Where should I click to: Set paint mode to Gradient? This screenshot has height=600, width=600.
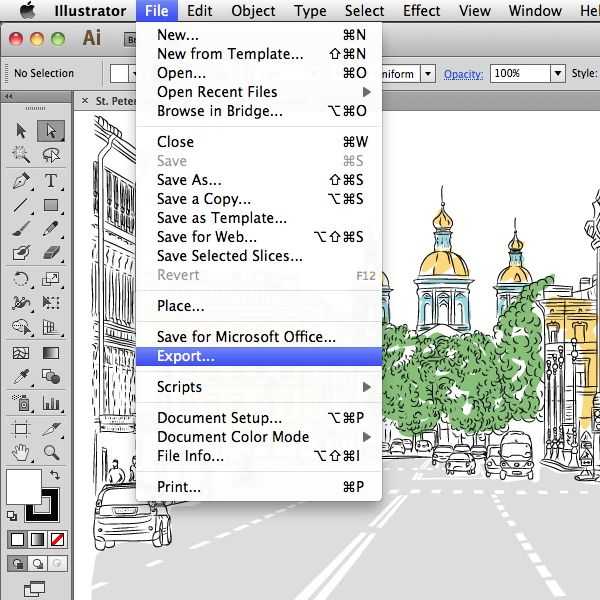[38, 539]
